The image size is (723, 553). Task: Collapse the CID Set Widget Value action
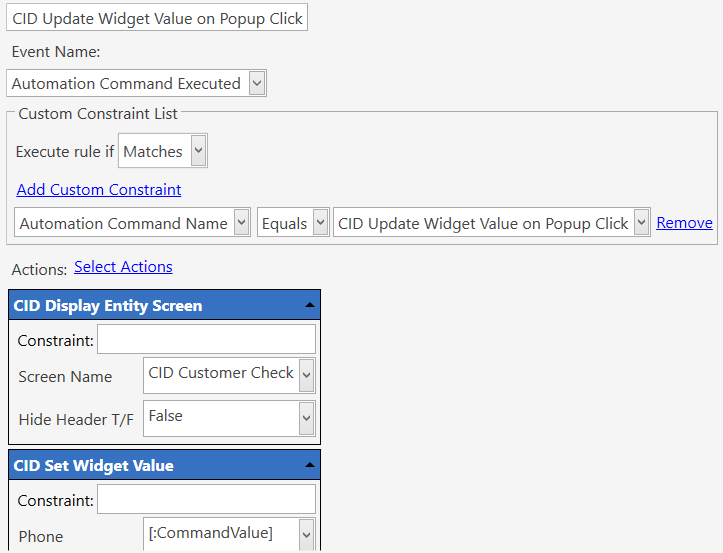coord(310,465)
